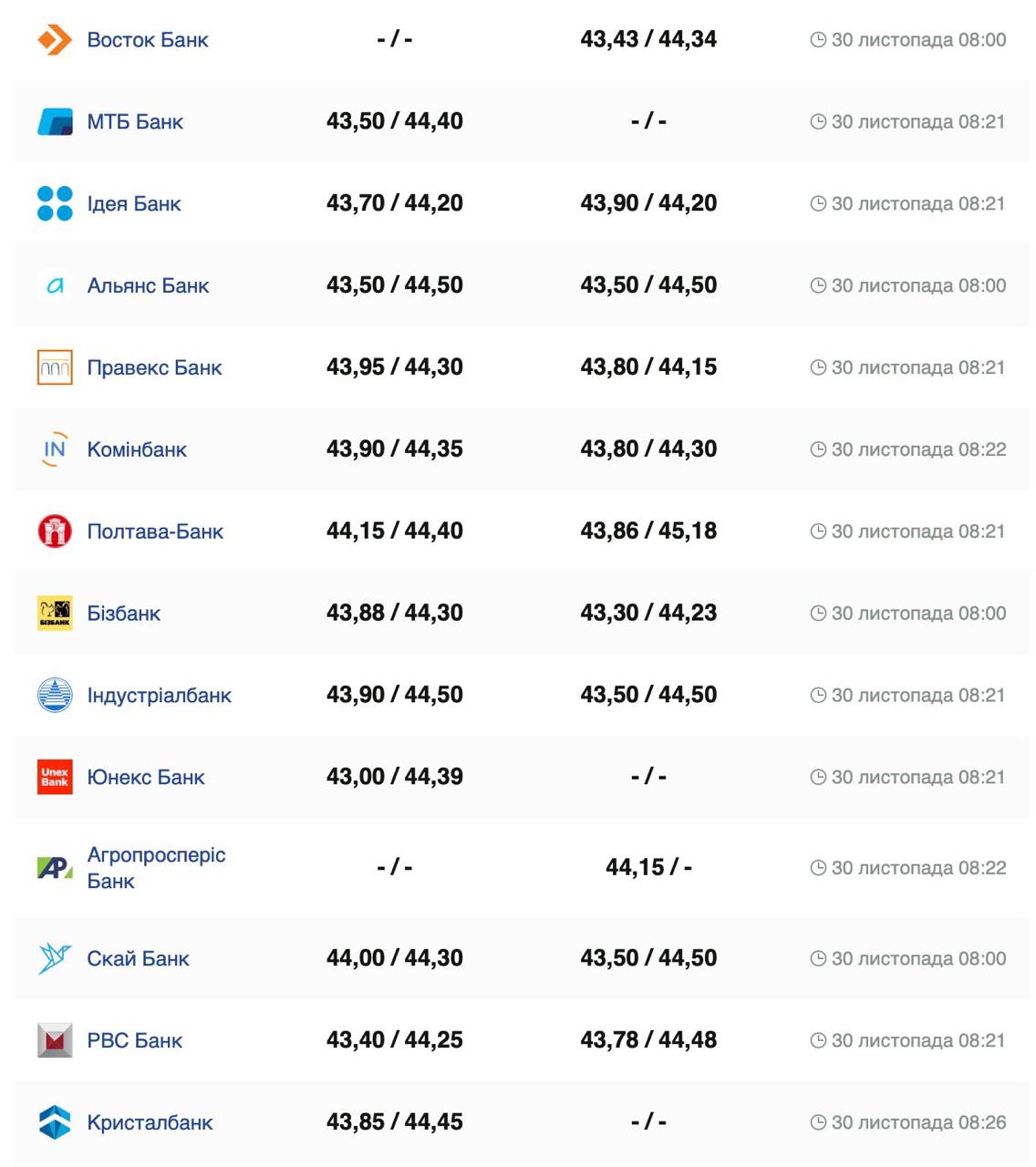Viewport: 1036px width, 1167px height.
Task: Click the РВС Банк logo icon
Action: coord(55,1040)
